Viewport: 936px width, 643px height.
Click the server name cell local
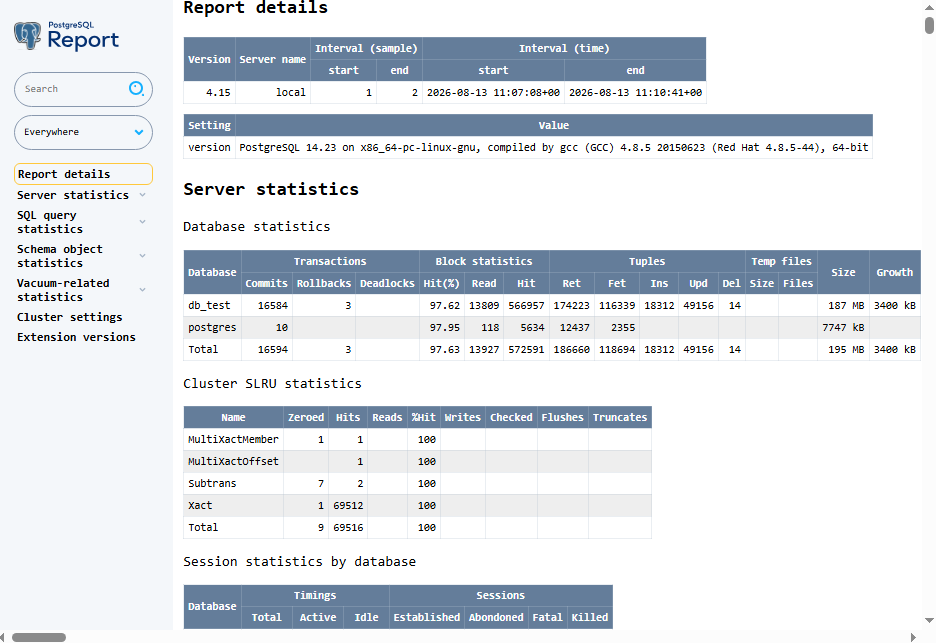(x=291, y=93)
